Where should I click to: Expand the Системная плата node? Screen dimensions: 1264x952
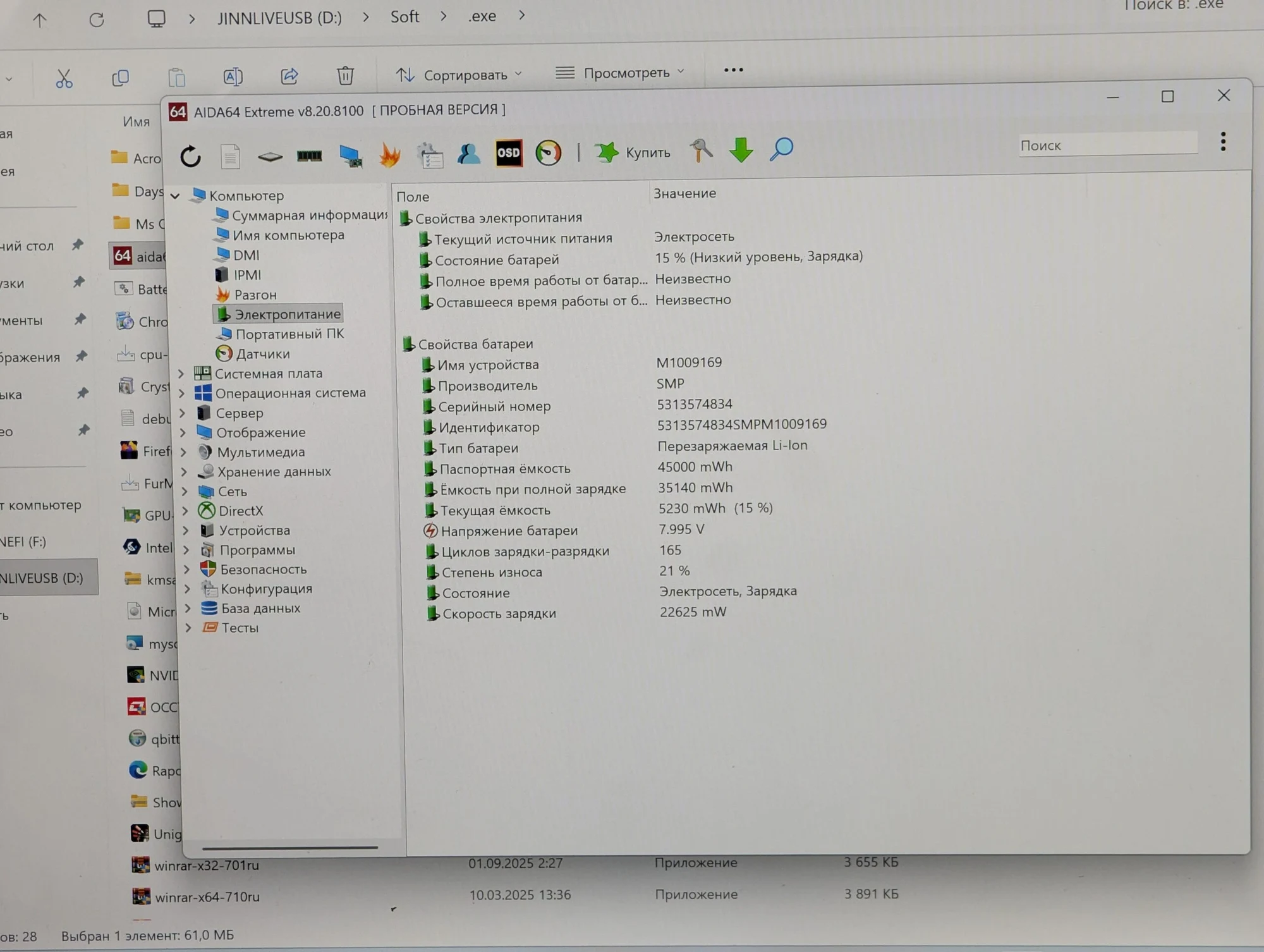[x=181, y=374]
